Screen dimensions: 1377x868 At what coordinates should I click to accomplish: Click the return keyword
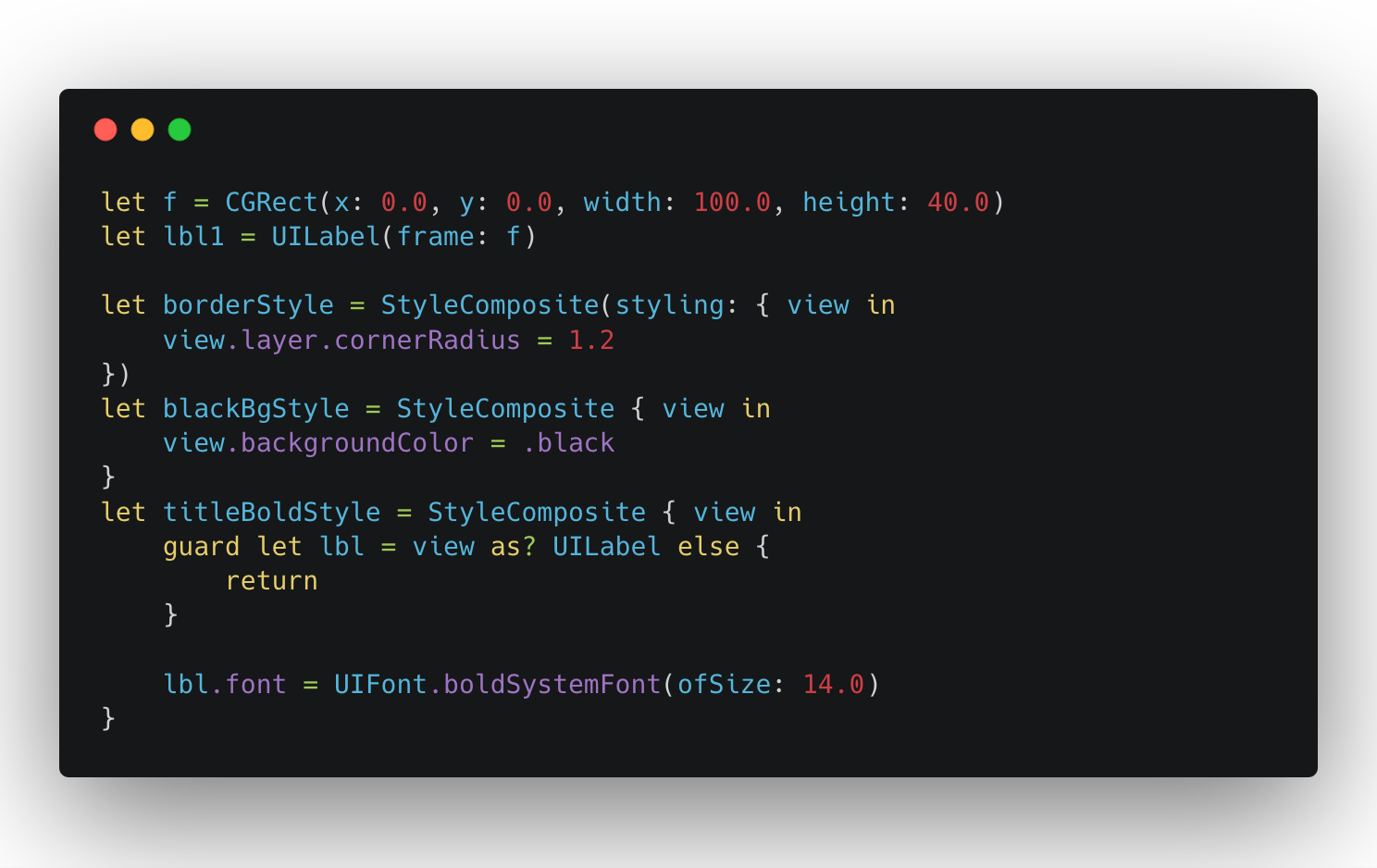point(271,580)
